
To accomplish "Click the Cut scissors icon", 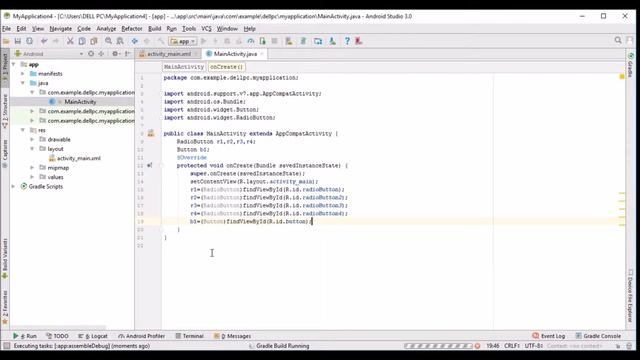I will click(70, 41).
